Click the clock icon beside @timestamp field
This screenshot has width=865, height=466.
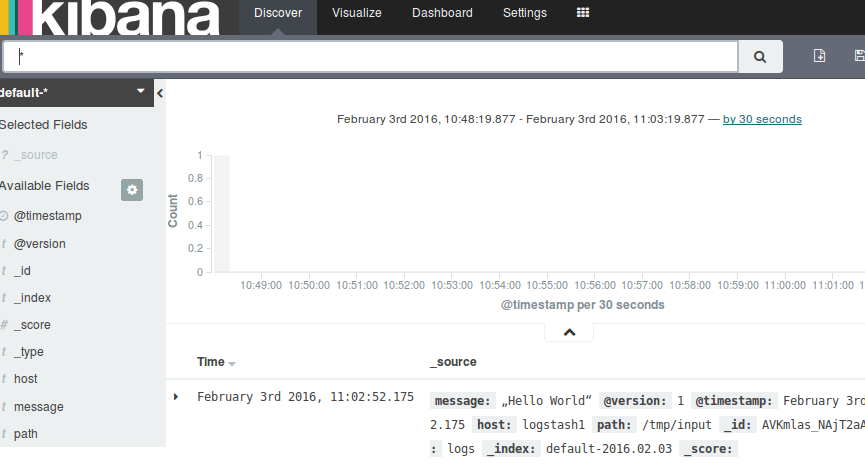click(5, 216)
